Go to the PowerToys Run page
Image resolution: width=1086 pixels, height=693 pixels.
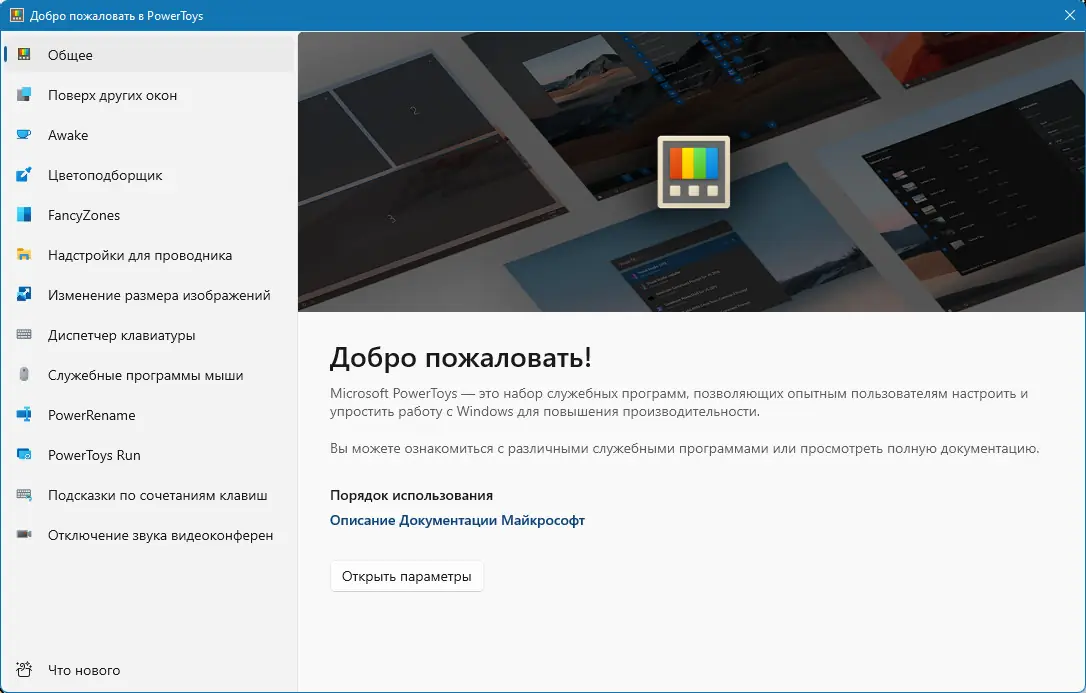(149, 455)
